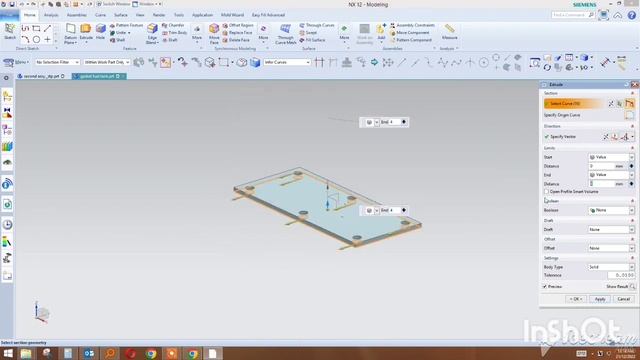Image resolution: width=640 pixels, height=360 pixels.
Task: Select the rectangle sketch tool
Action: point(36,28)
